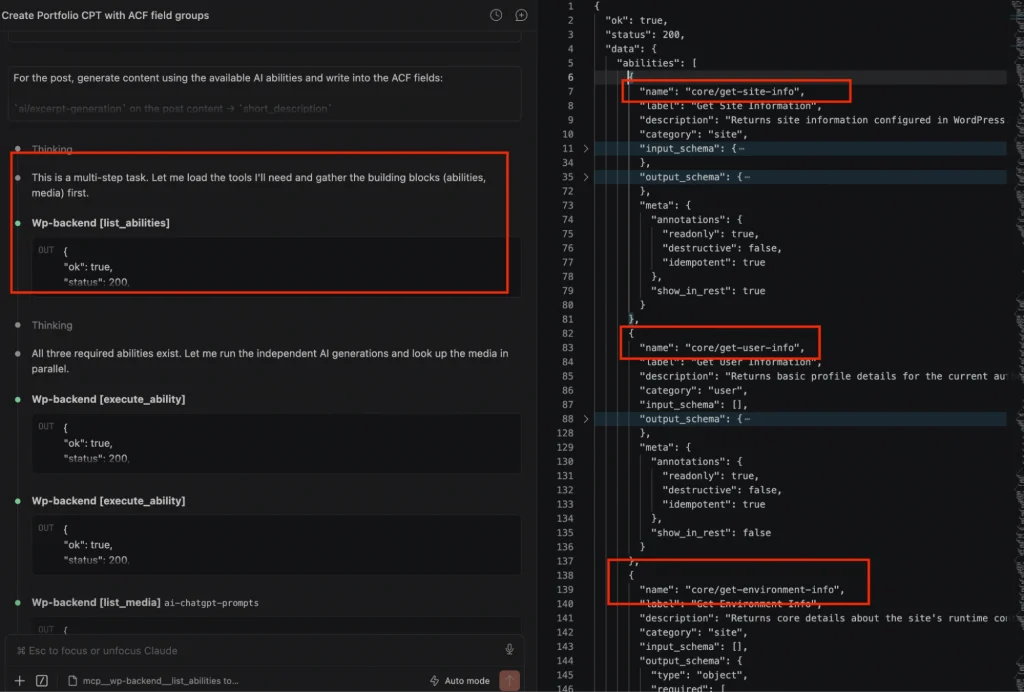Click the 'Returns basic profile details' description line

[822, 377]
